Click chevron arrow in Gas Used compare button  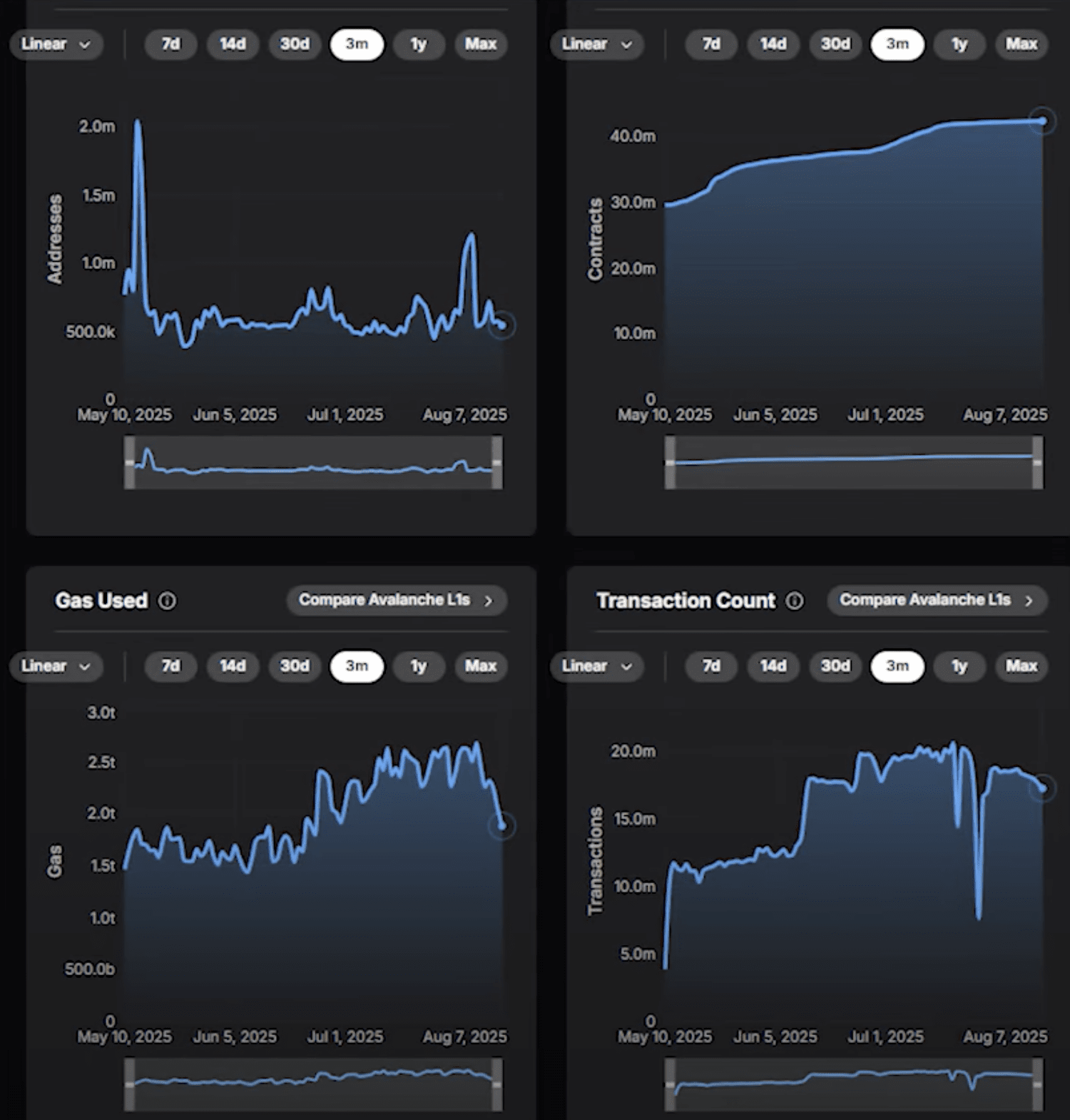(x=489, y=601)
